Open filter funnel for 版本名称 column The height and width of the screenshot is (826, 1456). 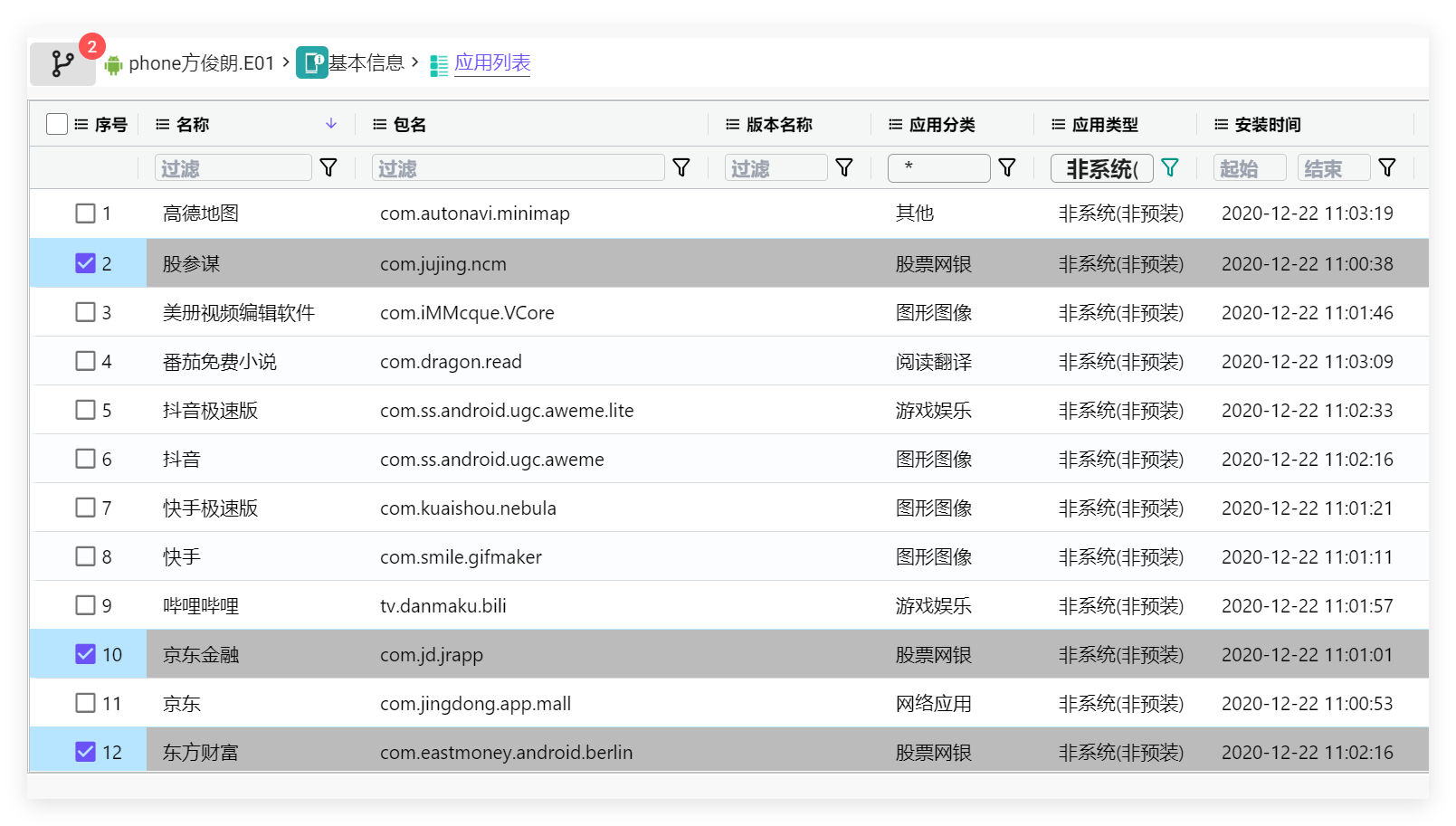844,168
